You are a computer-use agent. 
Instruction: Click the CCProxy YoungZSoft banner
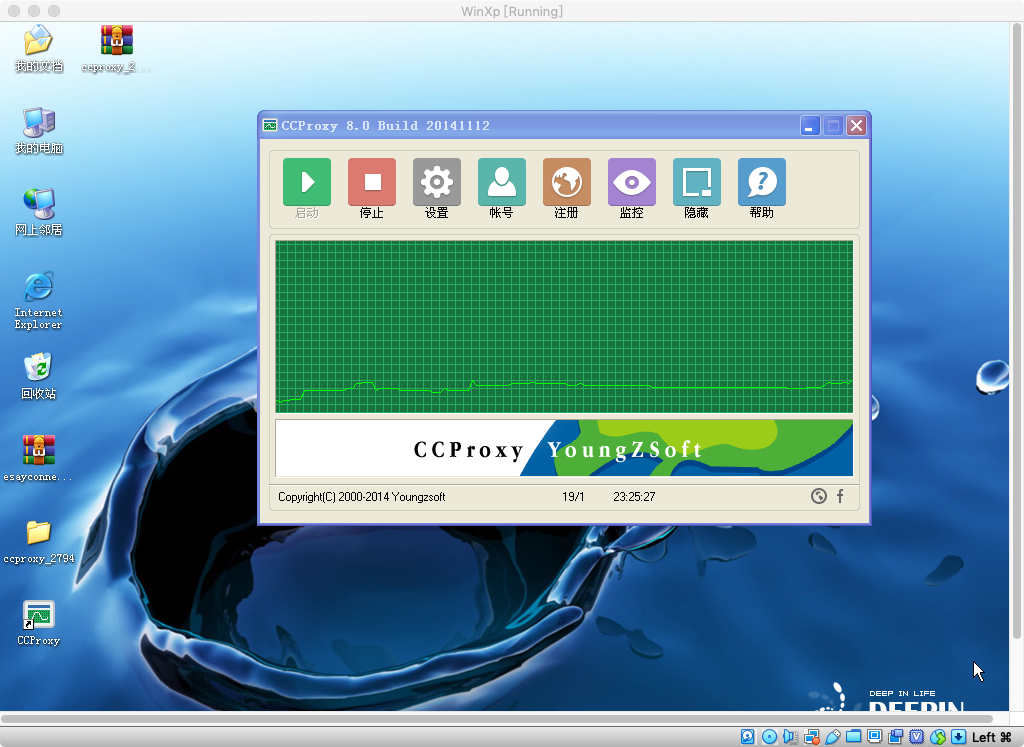coord(563,448)
